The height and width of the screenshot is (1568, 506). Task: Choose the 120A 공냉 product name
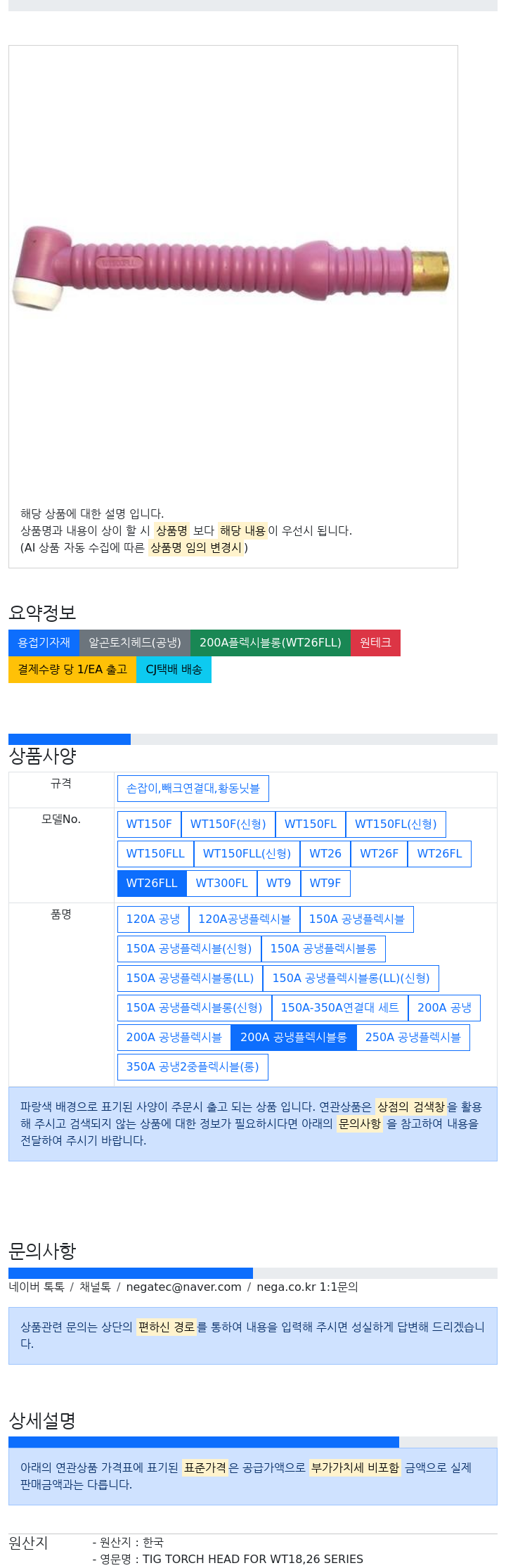(153, 919)
